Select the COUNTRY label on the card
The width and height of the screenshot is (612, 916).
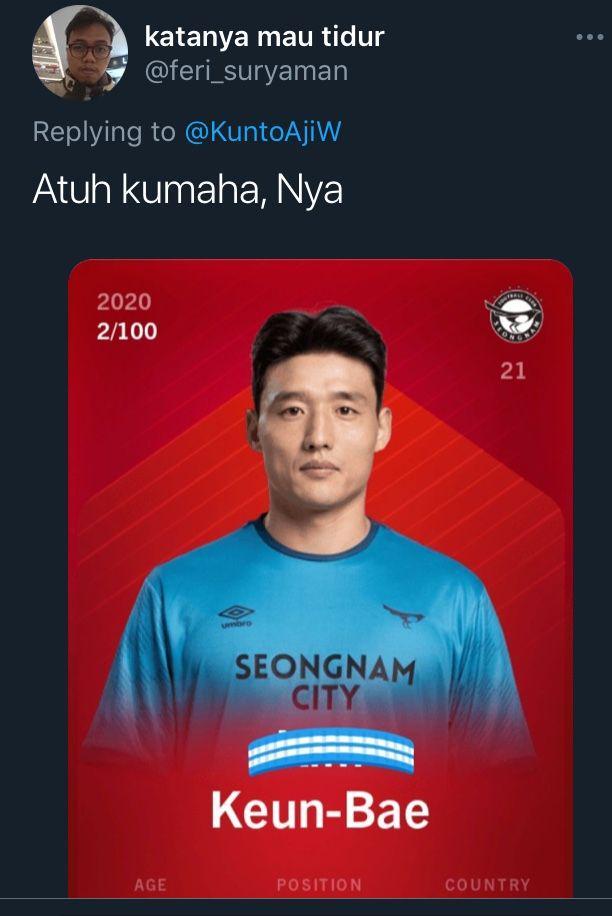tap(488, 884)
